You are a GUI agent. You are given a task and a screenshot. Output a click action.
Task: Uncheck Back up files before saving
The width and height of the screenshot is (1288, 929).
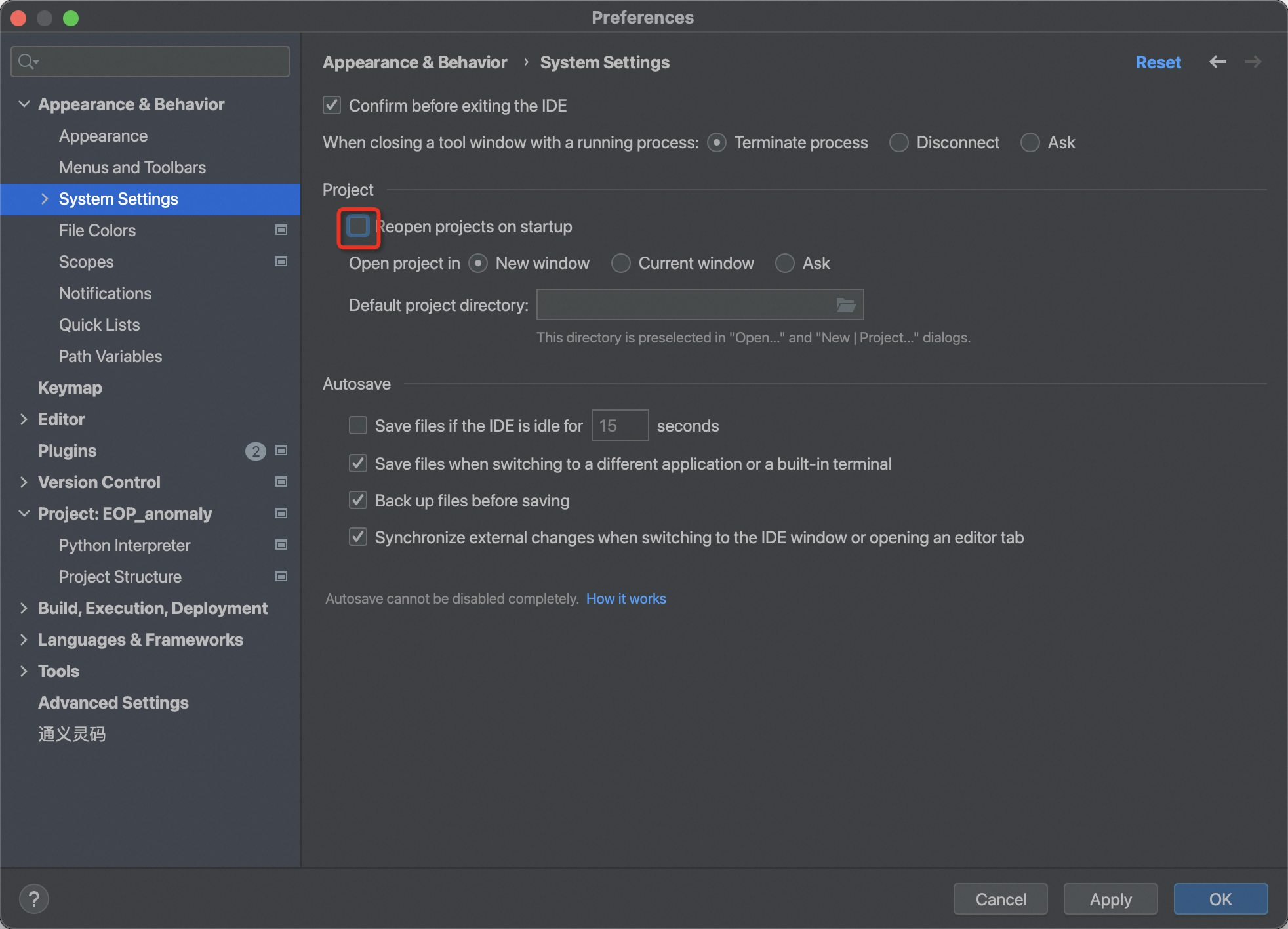pos(358,501)
